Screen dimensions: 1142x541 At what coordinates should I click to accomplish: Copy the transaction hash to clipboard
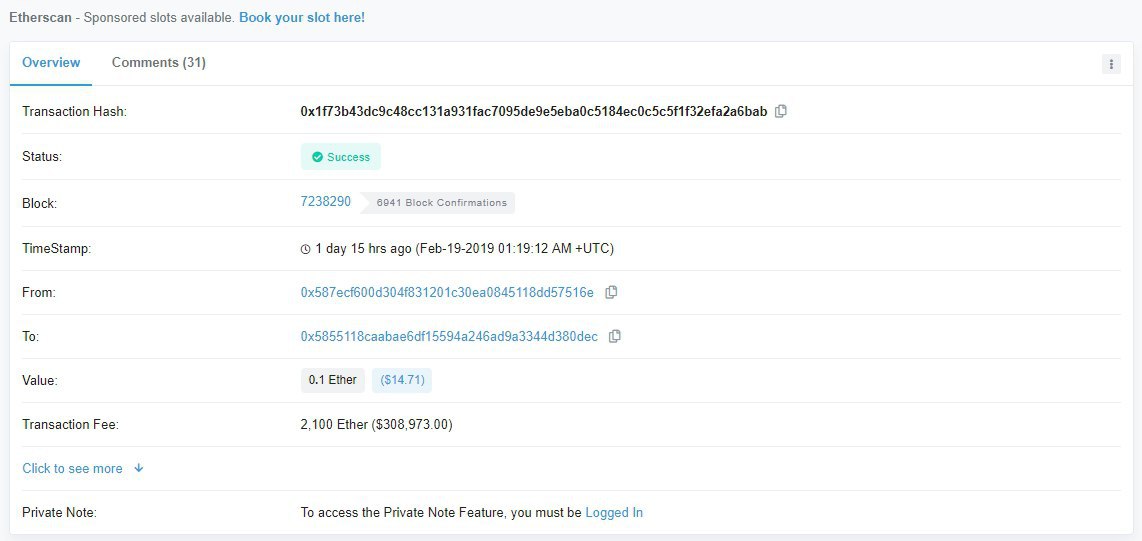pos(781,111)
